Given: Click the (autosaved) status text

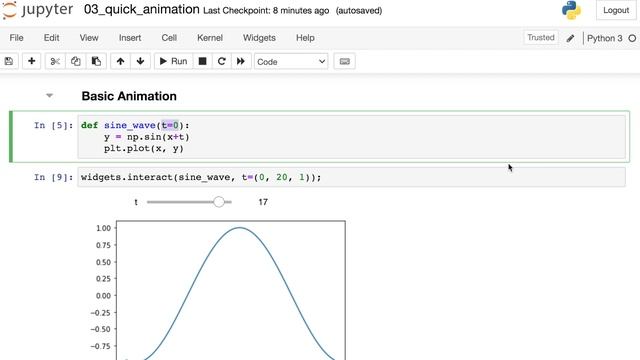Looking at the screenshot, I should point(359,11).
